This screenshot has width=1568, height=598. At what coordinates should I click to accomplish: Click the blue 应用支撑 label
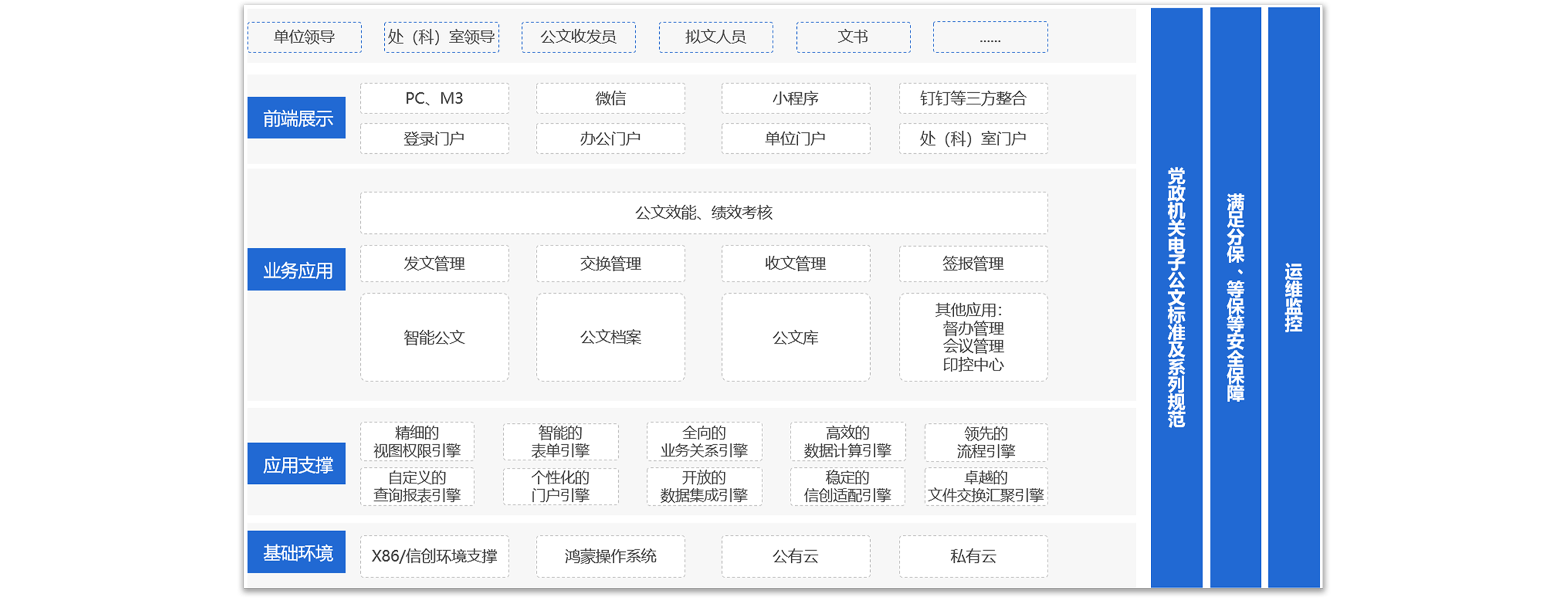click(x=296, y=464)
